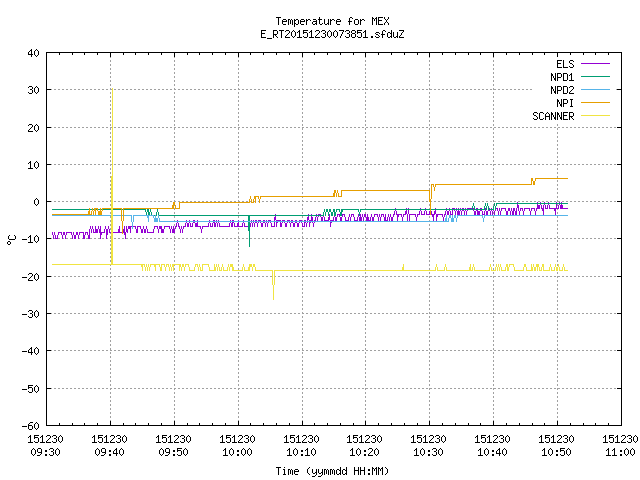Click the x-axis tick label 09:50
The image size is (640, 480).
(173, 452)
